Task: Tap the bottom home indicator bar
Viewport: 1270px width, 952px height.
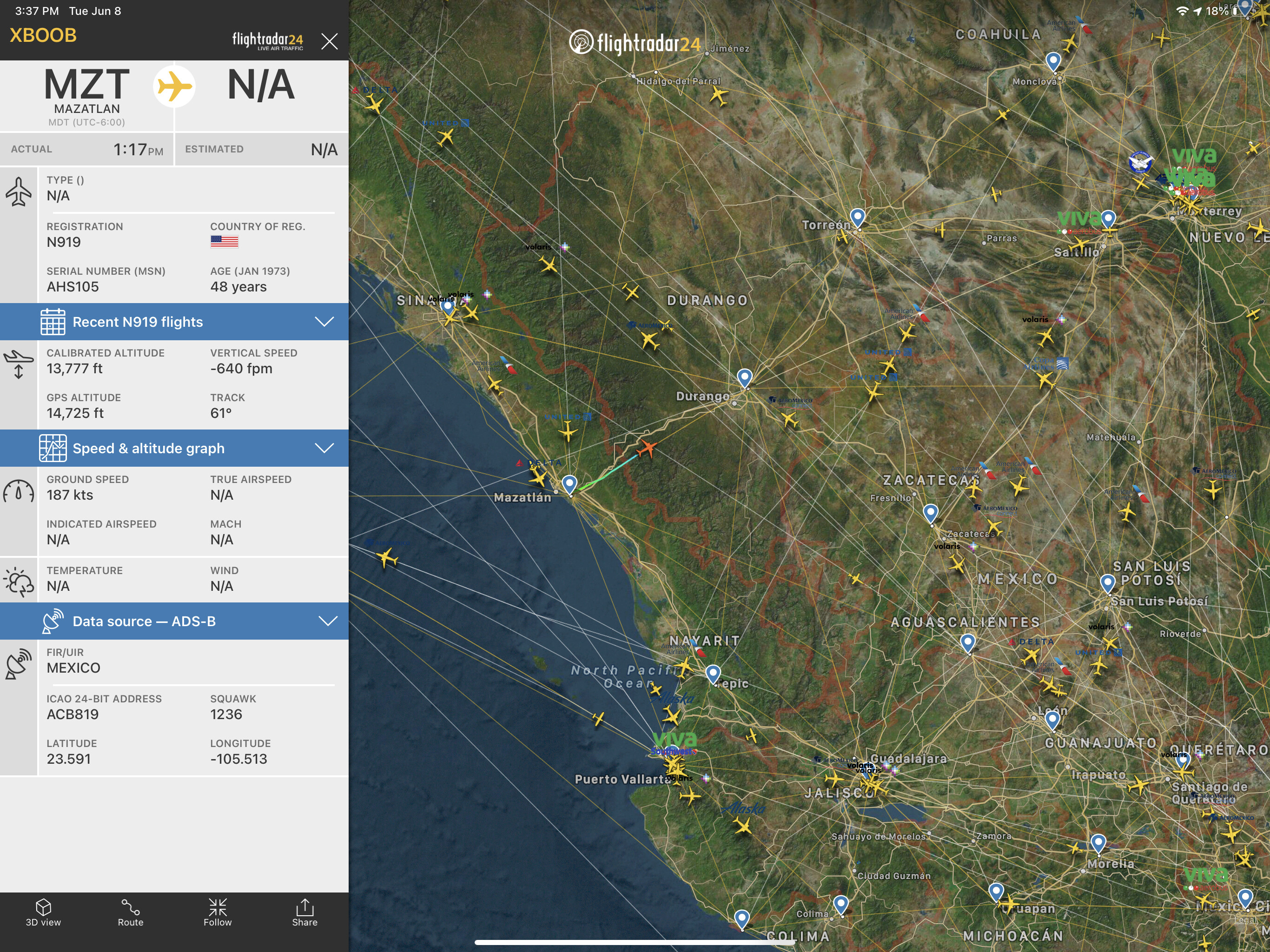Action: point(635,942)
